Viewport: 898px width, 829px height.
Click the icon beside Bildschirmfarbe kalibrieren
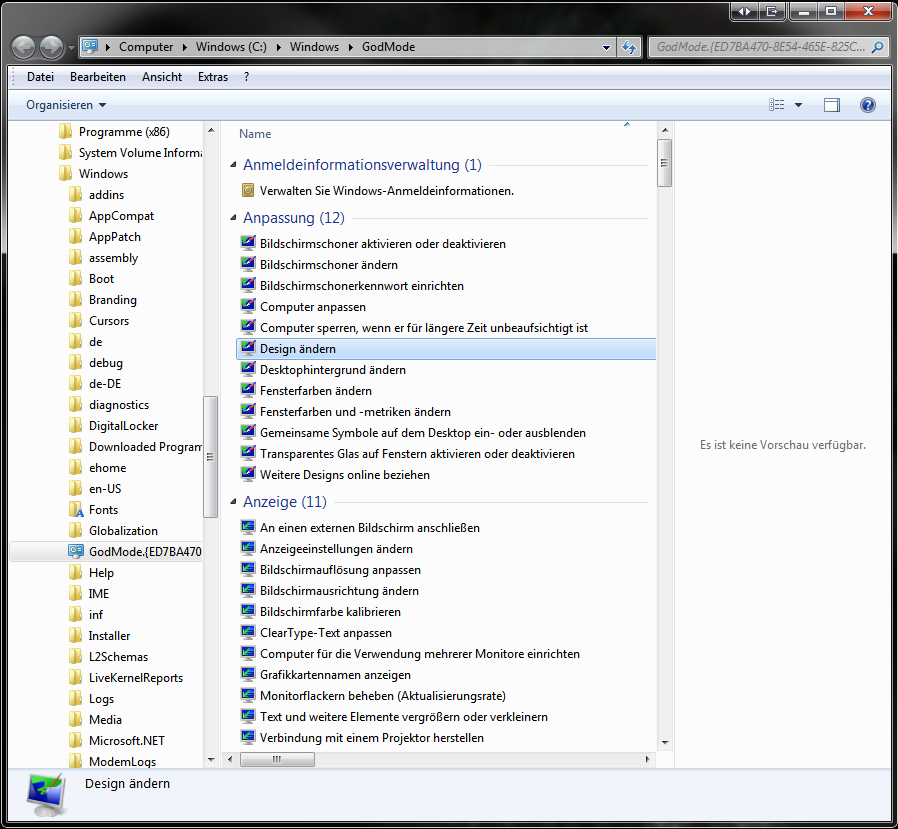point(248,611)
